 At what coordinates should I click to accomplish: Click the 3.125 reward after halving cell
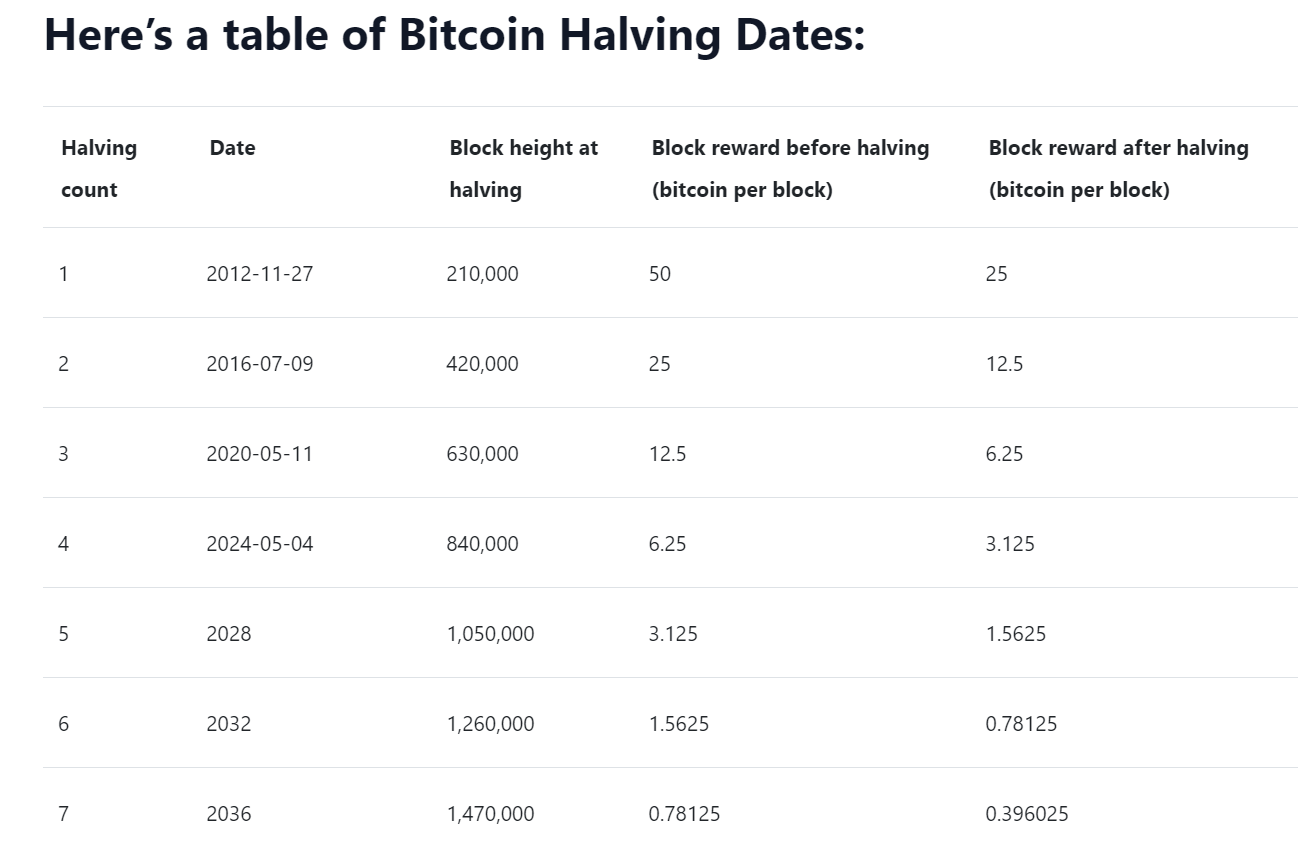pyautogui.click(x=1009, y=543)
